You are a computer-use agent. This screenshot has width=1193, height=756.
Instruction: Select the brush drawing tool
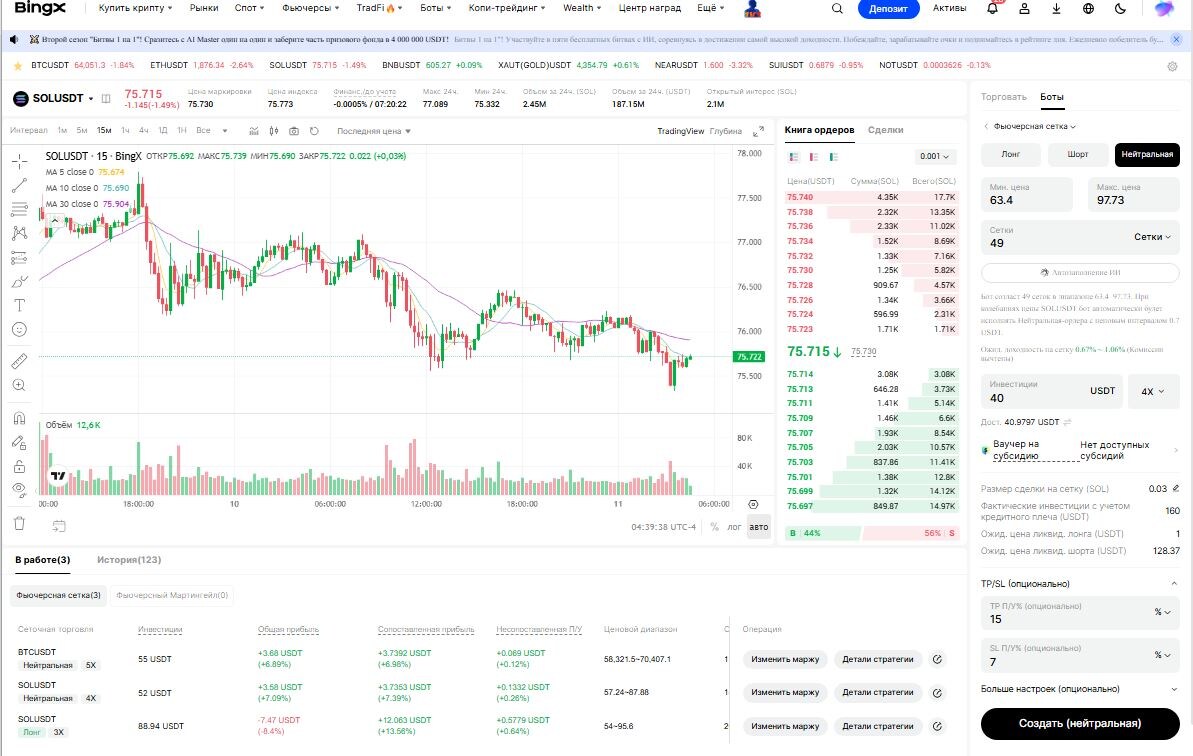click(x=20, y=281)
